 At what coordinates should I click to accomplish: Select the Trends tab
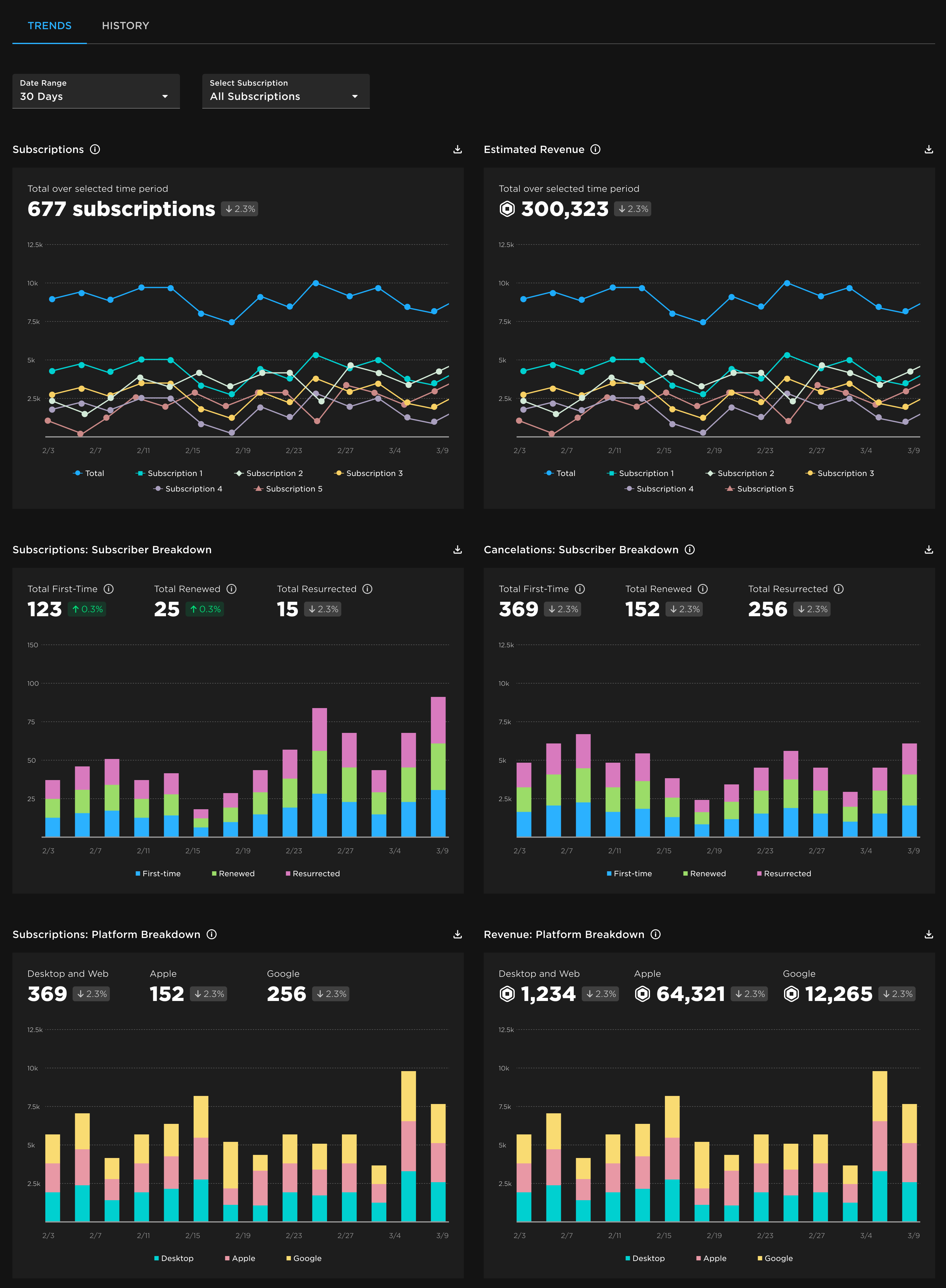50,26
